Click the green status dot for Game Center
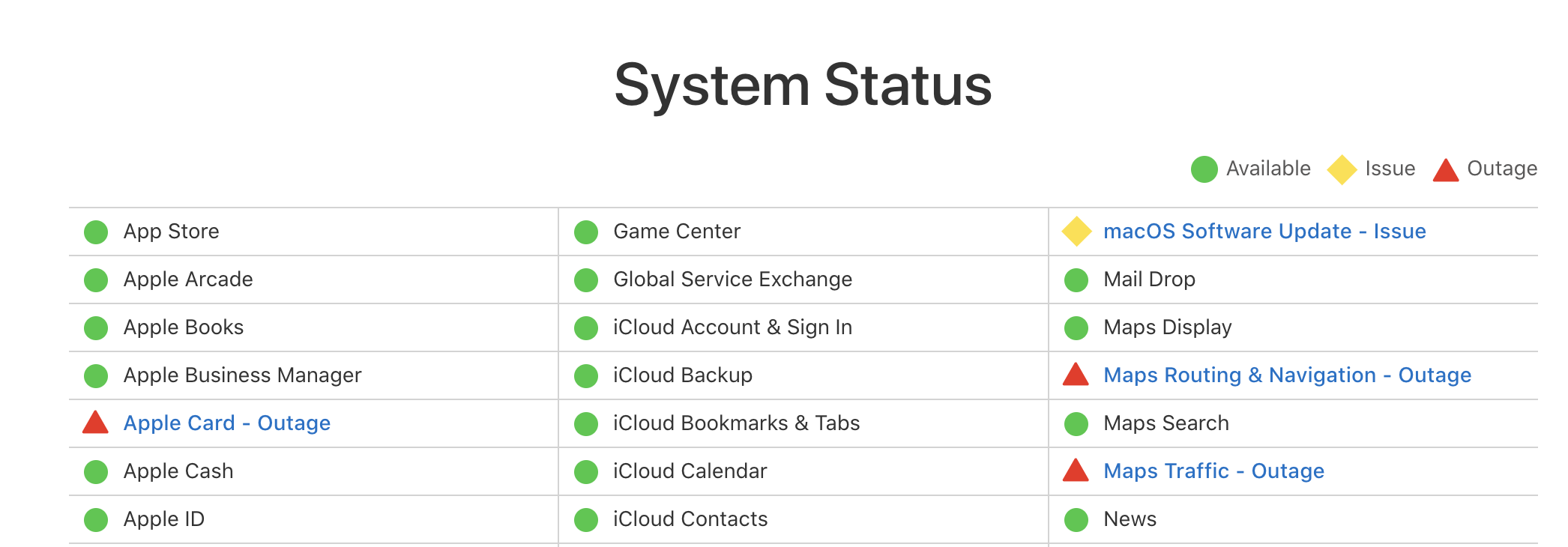This screenshot has height=547, width=1568. (x=586, y=232)
